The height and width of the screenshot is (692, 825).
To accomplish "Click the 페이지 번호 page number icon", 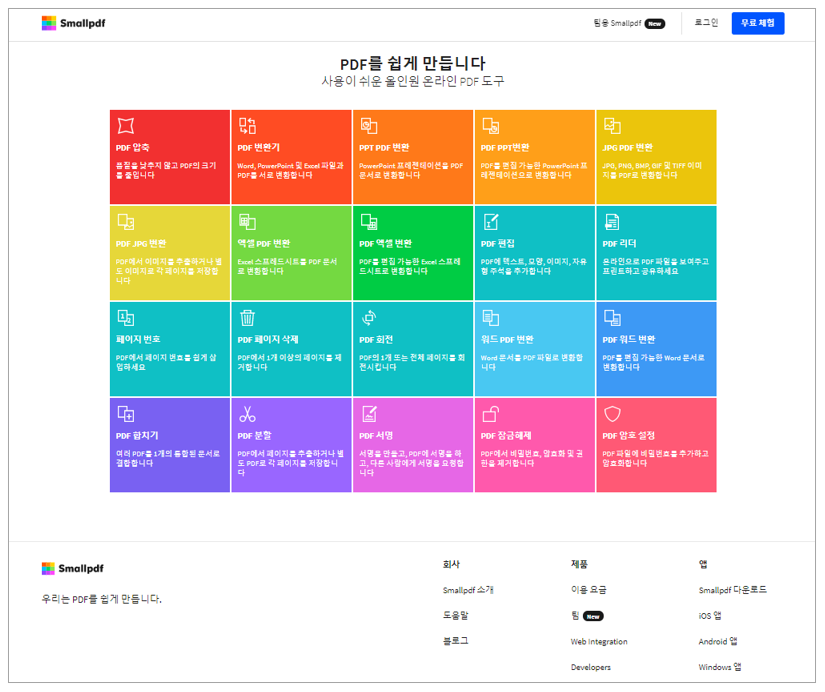I will point(126,318).
